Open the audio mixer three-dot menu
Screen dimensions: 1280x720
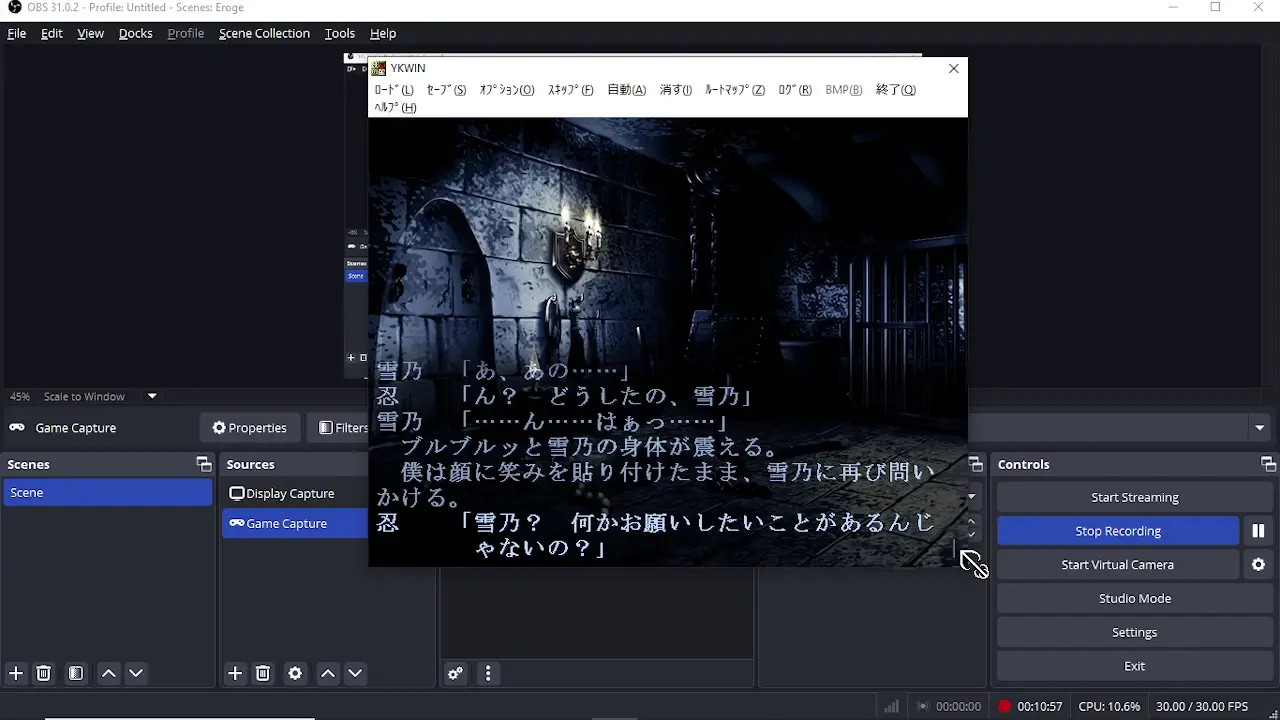[488, 674]
